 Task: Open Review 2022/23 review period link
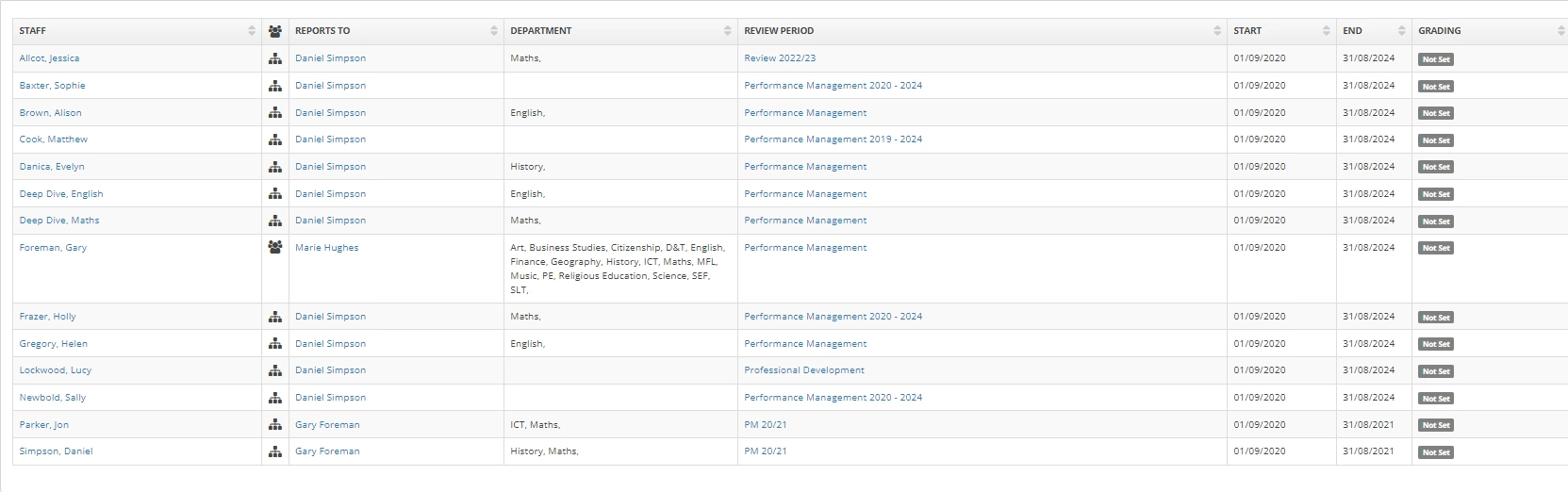(779, 58)
